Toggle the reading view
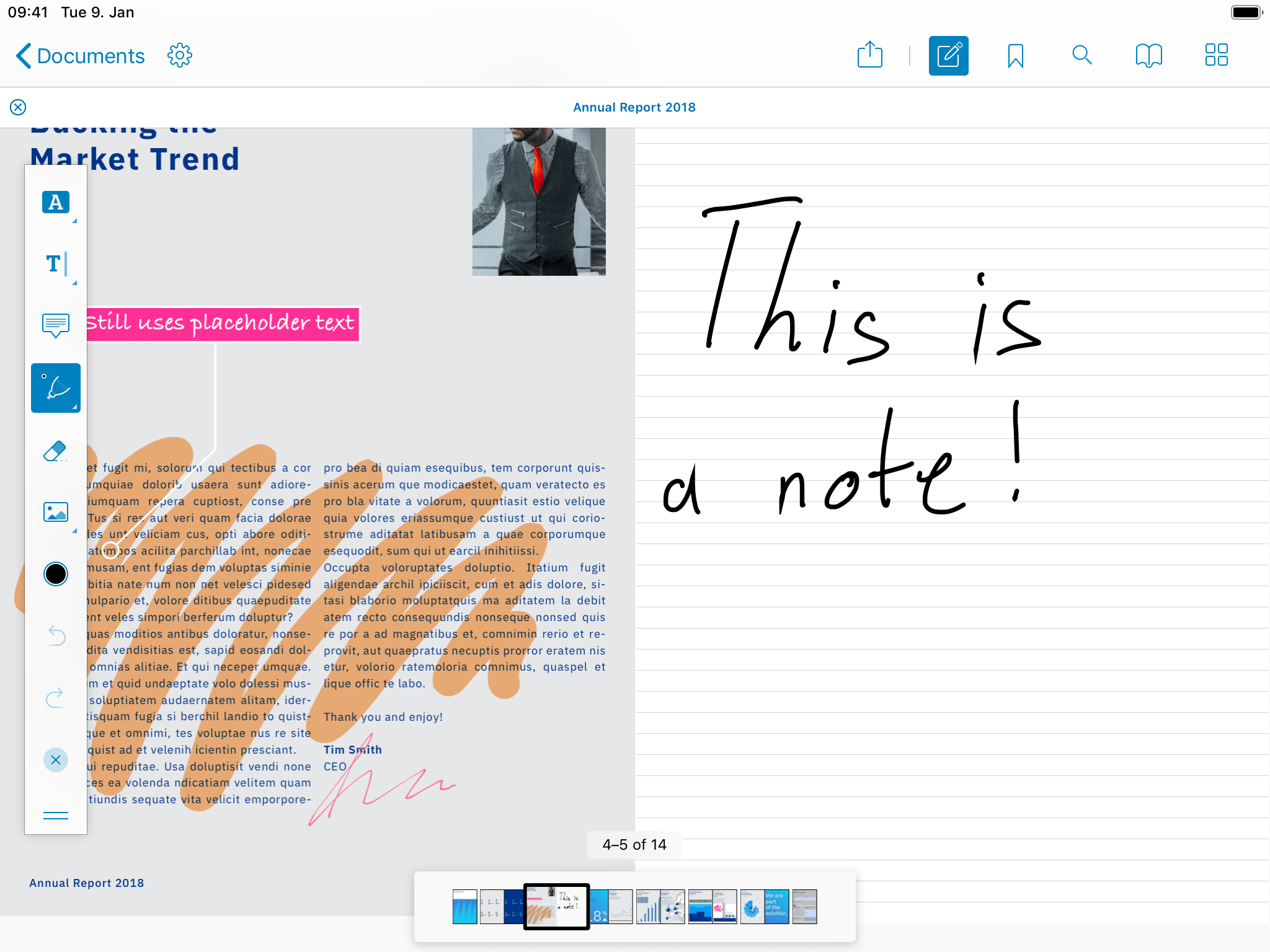 [x=1148, y=55]
